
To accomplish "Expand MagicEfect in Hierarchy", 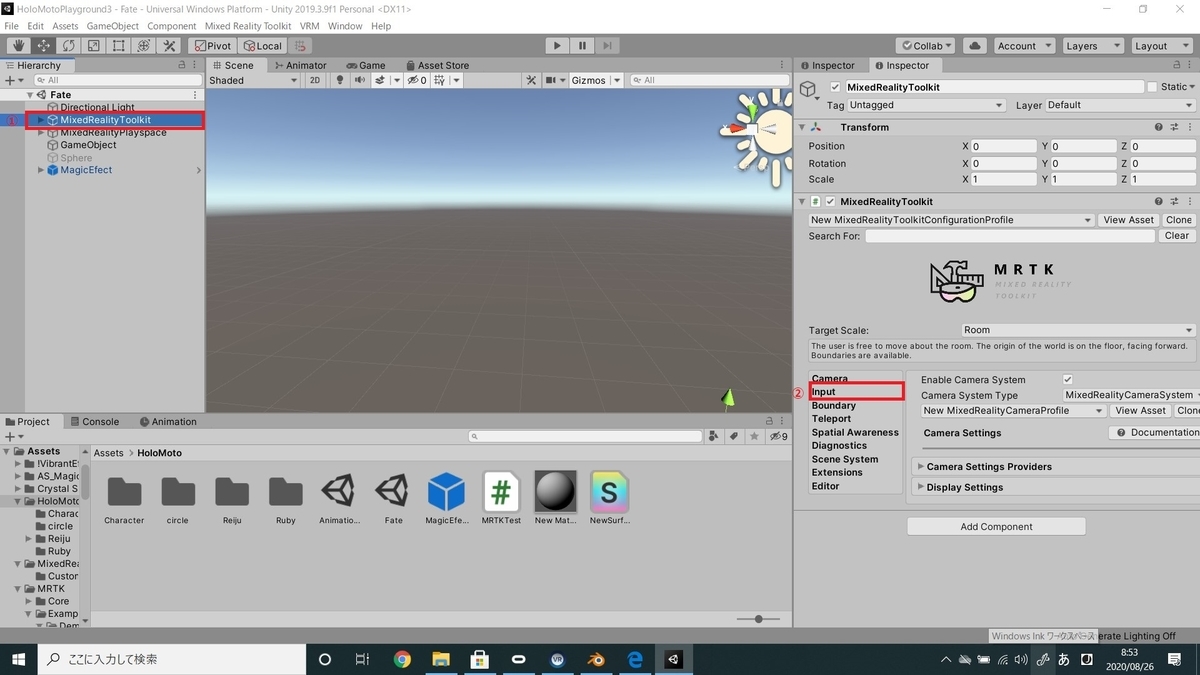I will pos(41,170).
